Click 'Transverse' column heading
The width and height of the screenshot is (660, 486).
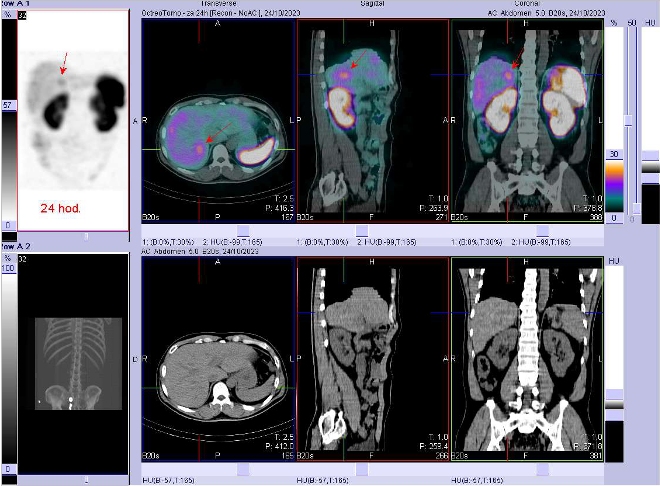(x=217, y=3)
